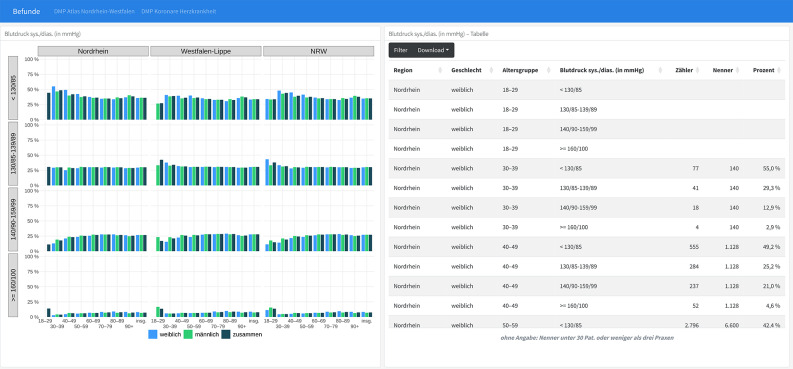Click the 4,6 % Prozent cell
The height and width of the screenshot is (369, 793).
pos(773,306)
